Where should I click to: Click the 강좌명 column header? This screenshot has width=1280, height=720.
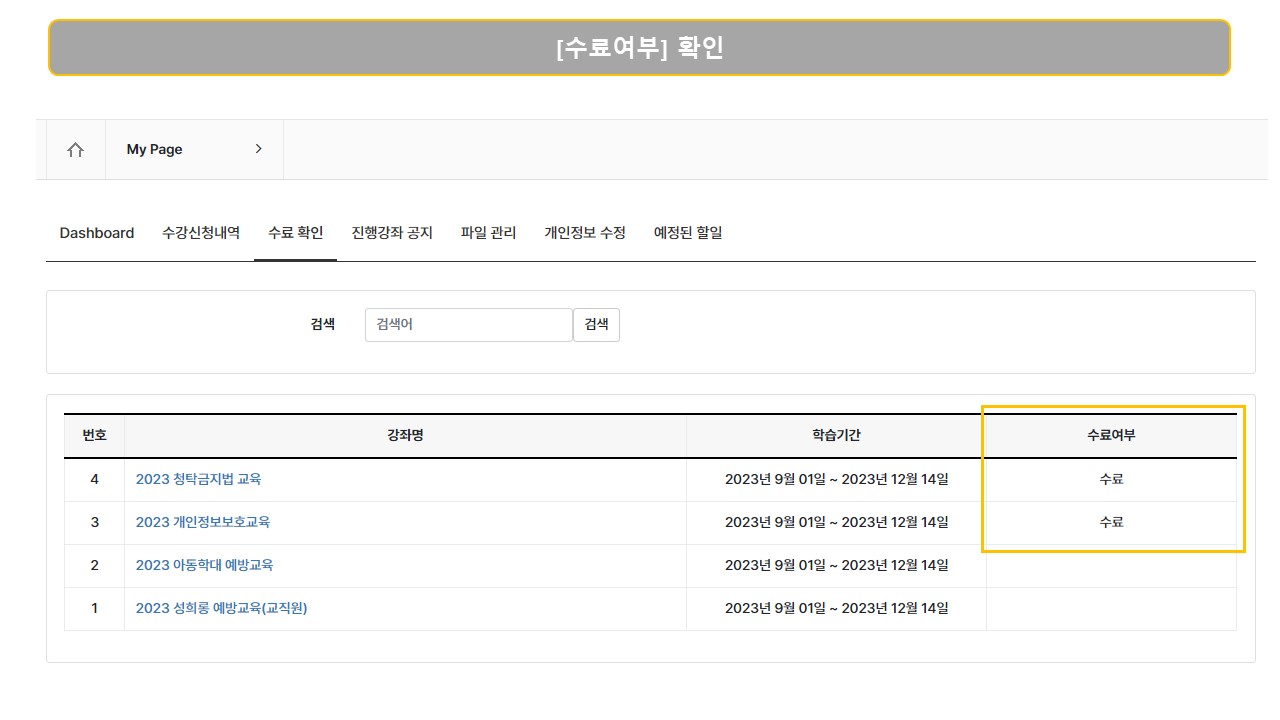pos(405,436)
